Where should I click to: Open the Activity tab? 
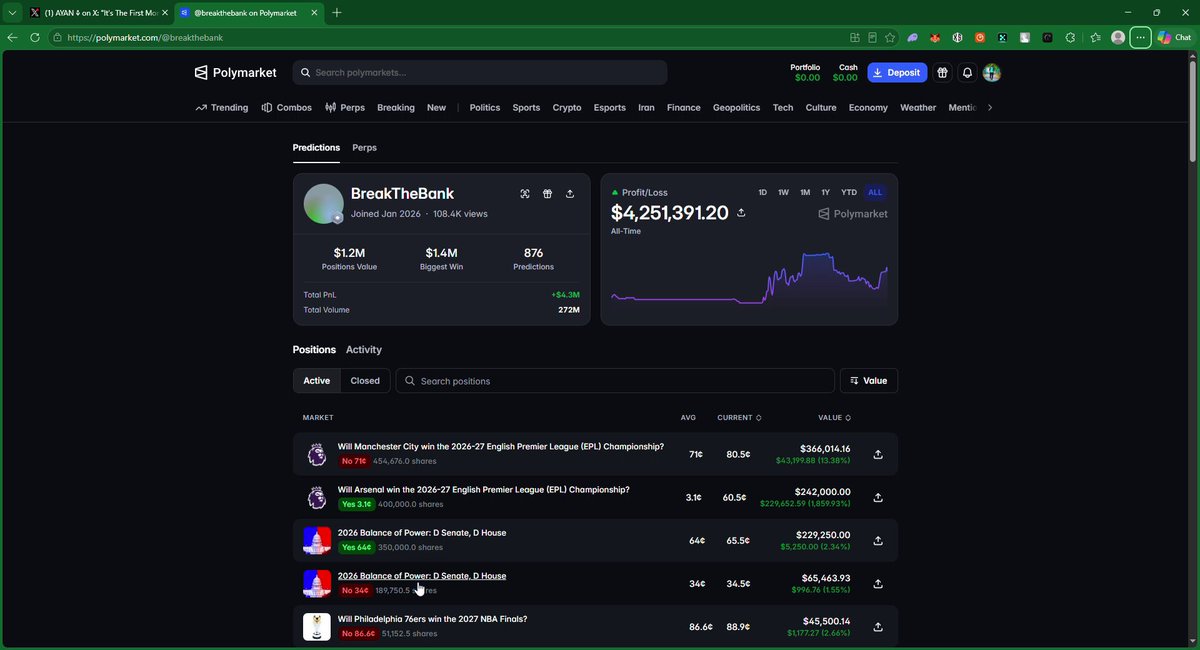(364, 349)
